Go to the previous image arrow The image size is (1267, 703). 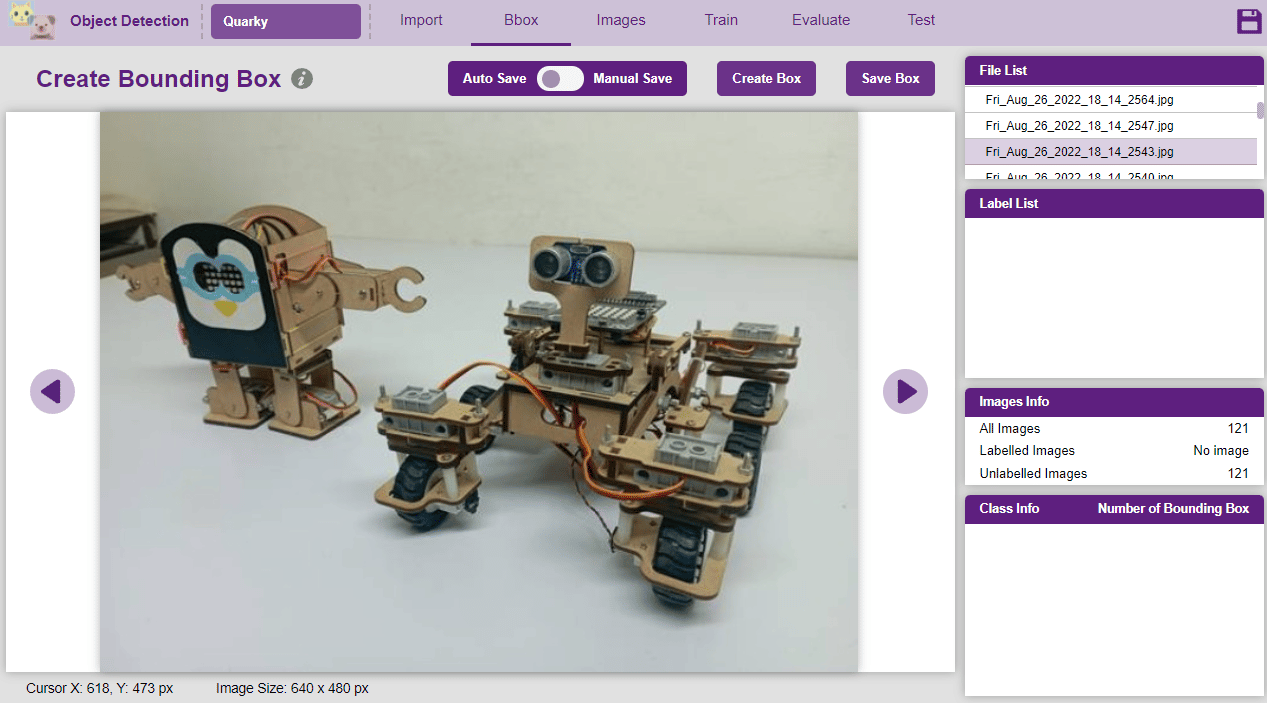[x=52, y=391]
